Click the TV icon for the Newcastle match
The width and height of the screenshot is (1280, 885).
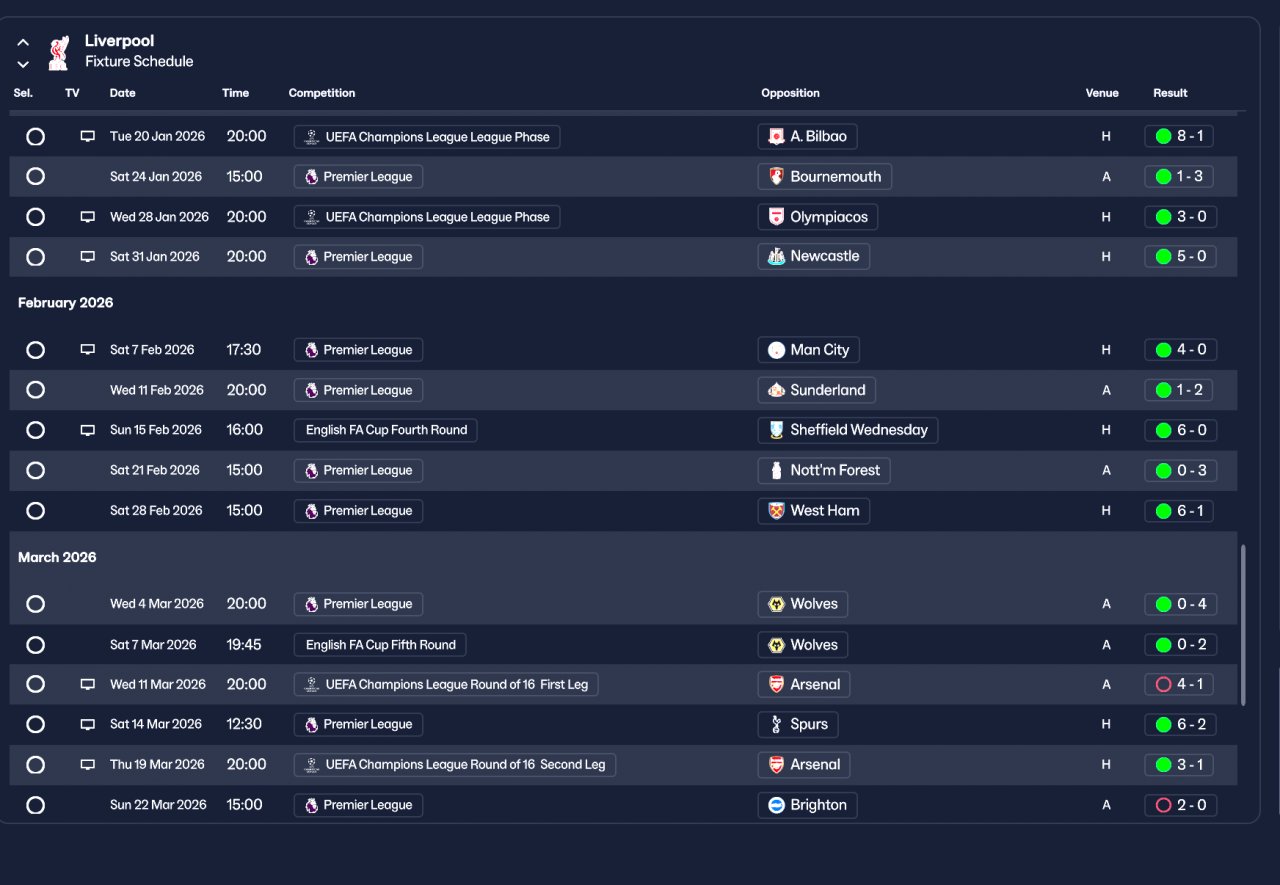[x=88, y=257]
